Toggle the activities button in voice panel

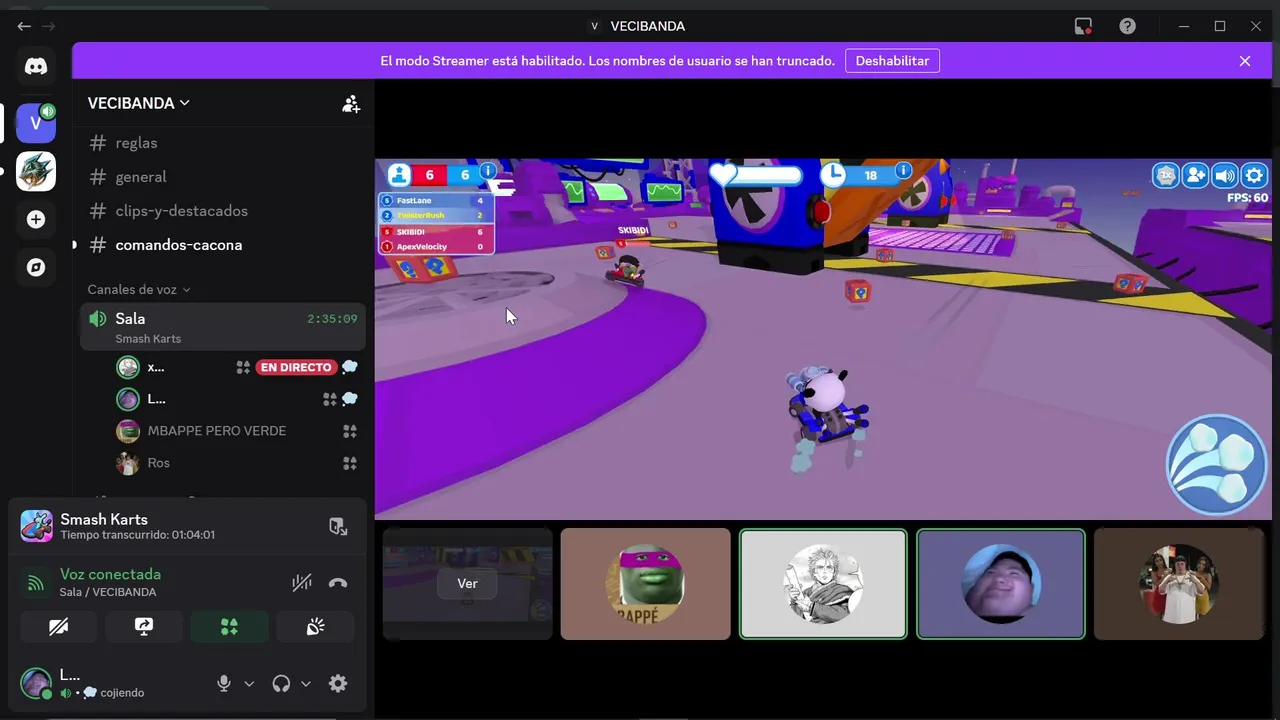[230, 627]
